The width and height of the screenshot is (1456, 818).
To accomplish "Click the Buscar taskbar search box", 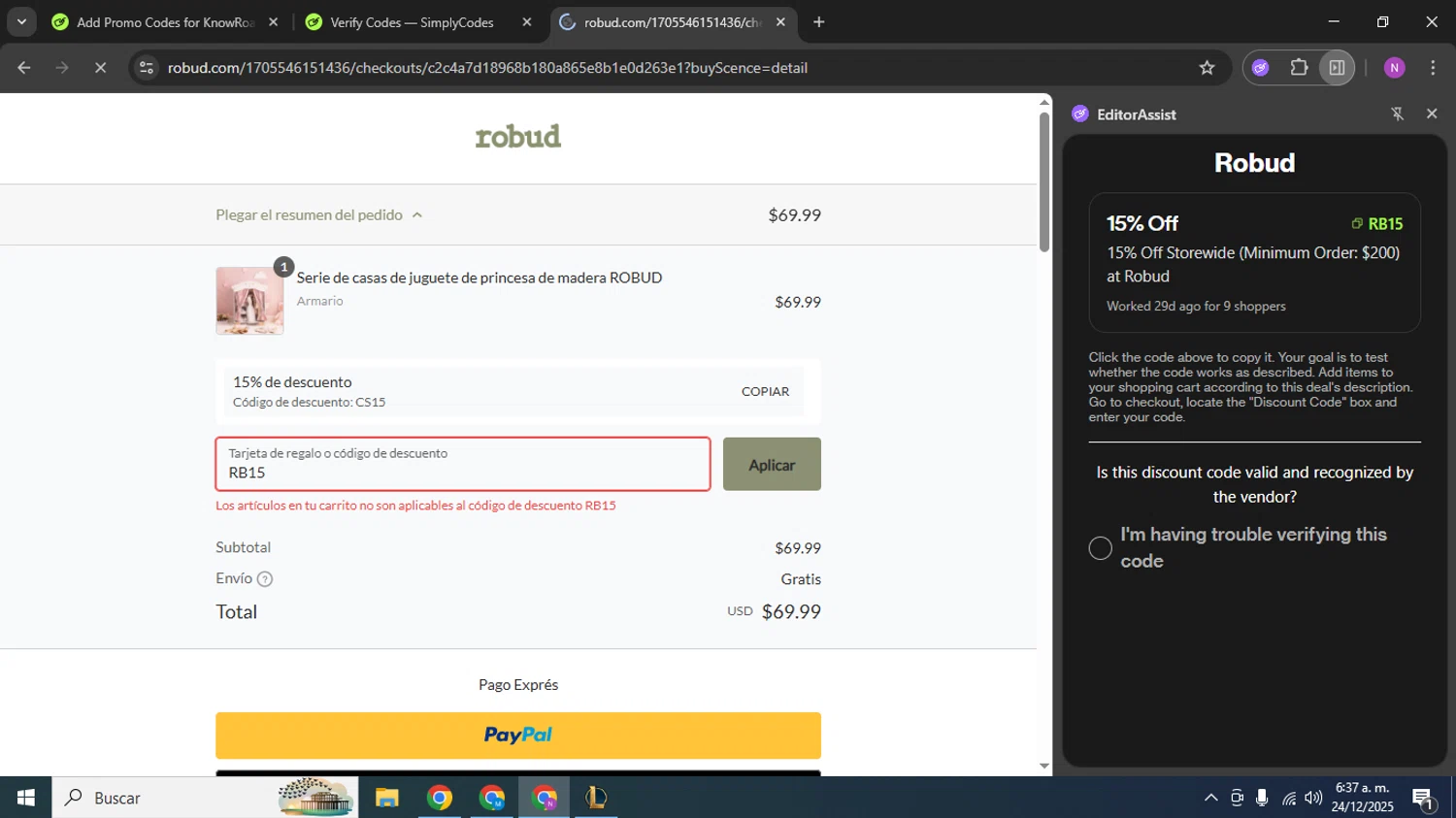I will pos(205,798).
